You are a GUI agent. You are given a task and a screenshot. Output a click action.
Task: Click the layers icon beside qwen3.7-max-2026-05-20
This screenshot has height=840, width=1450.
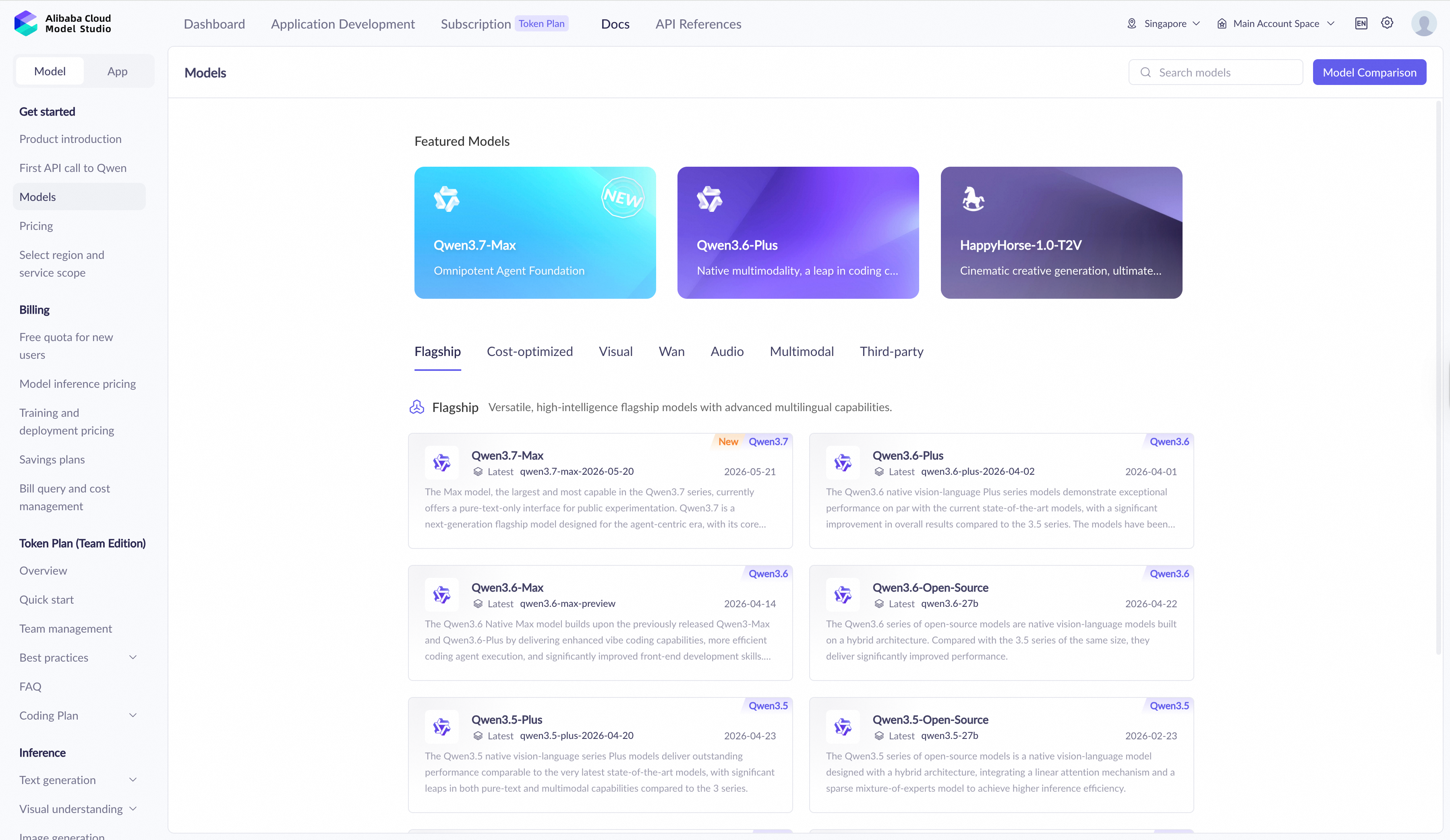coord(478,472)
